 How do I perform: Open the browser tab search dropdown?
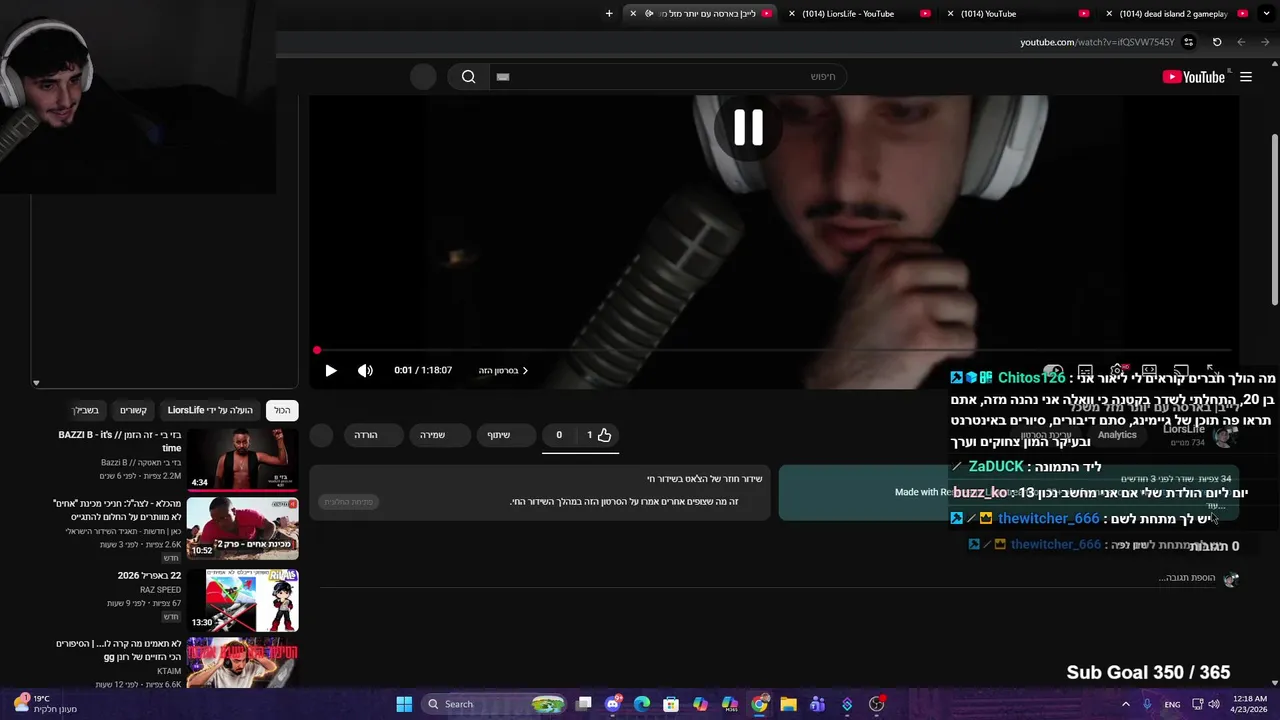1266,14
